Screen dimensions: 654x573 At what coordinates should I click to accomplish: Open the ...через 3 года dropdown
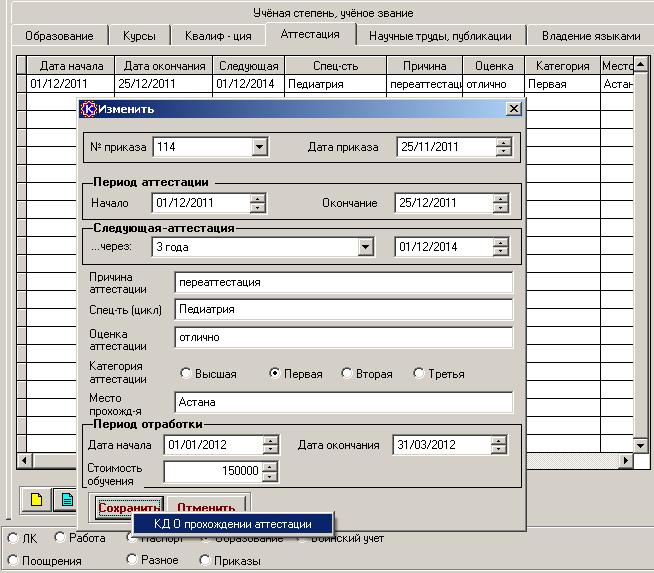click(365, 247)
